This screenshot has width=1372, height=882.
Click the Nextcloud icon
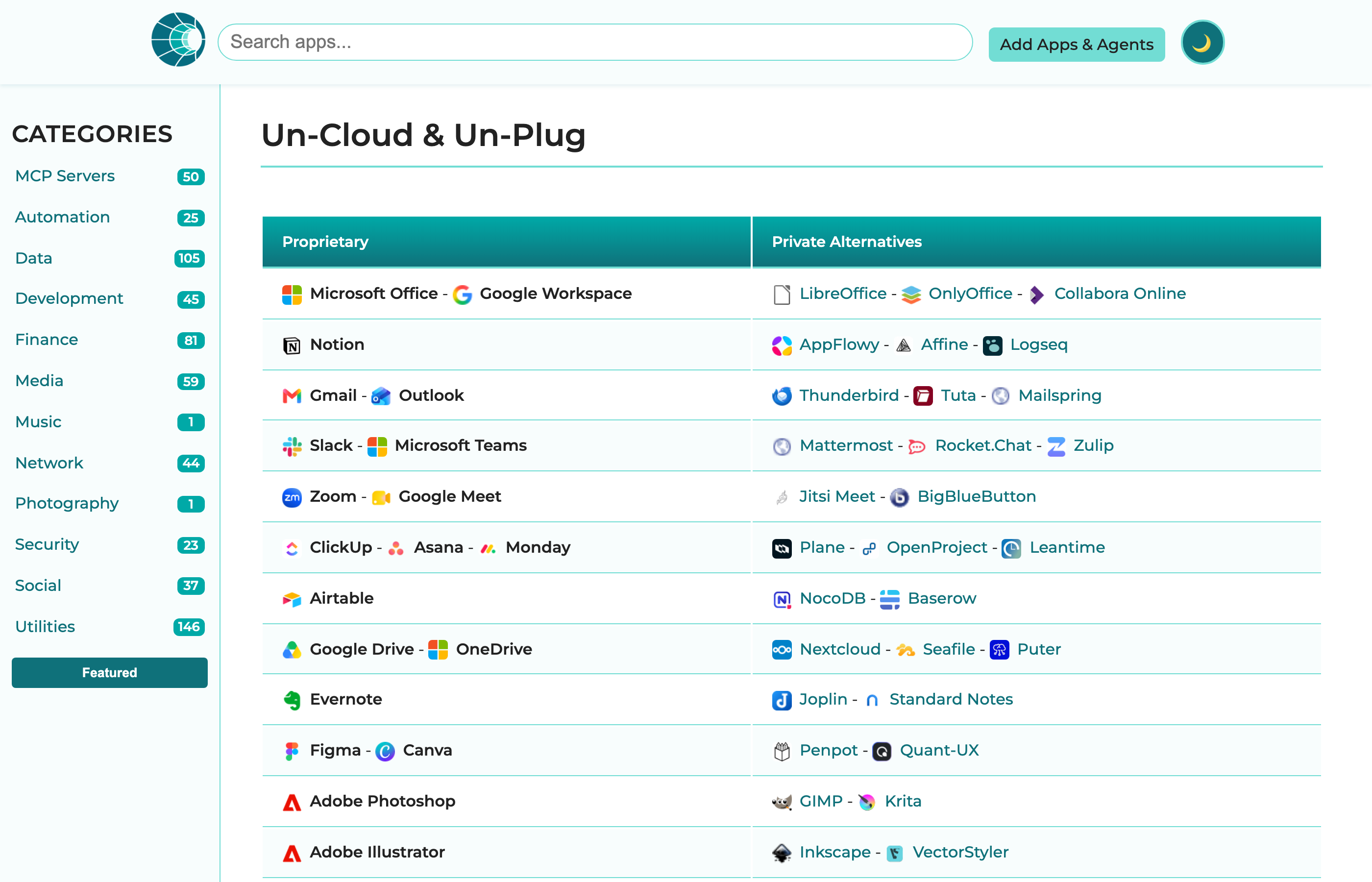point(782,649)
